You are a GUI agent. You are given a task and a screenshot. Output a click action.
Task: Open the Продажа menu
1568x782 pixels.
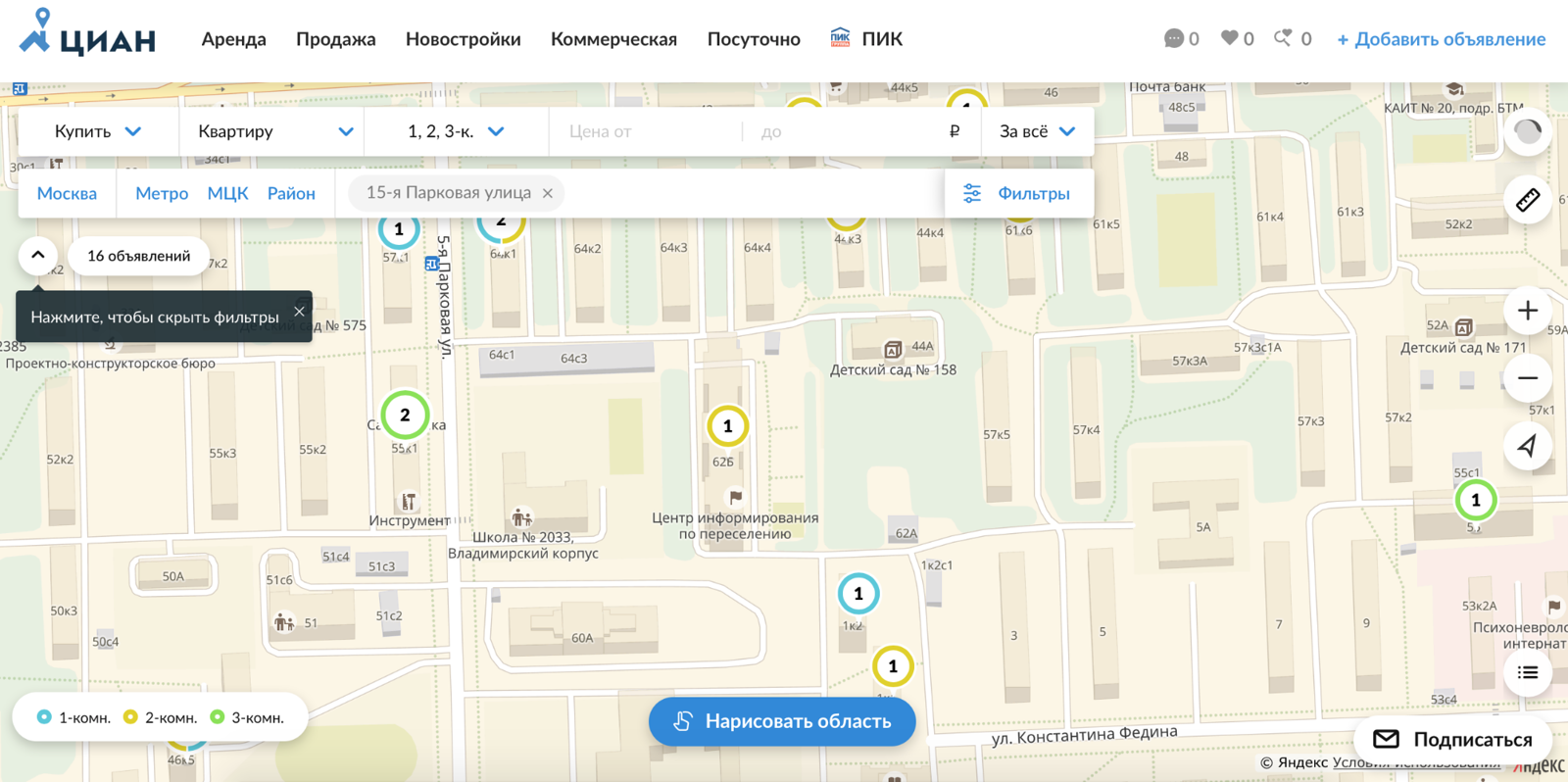[x=335, y=39]
